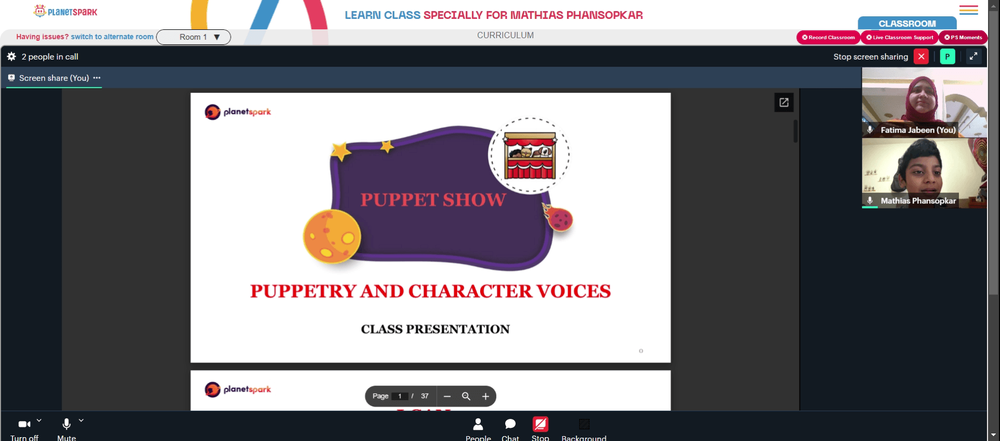The width and height of the screenshot is (1000, 441).
Task: Mute the microphone
Action: 66,429
